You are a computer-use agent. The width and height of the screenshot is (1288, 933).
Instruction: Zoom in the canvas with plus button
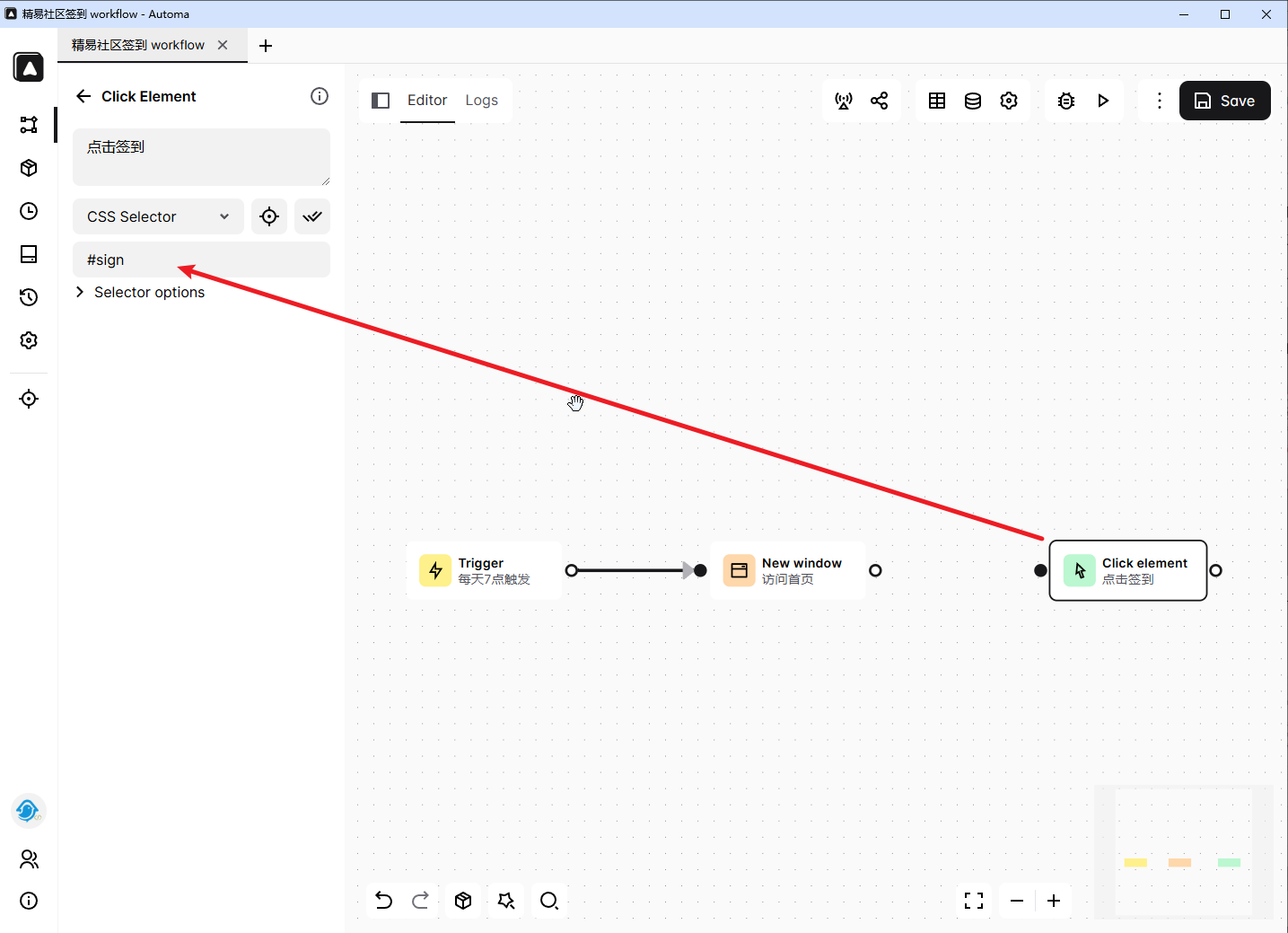coord(1054,901)
